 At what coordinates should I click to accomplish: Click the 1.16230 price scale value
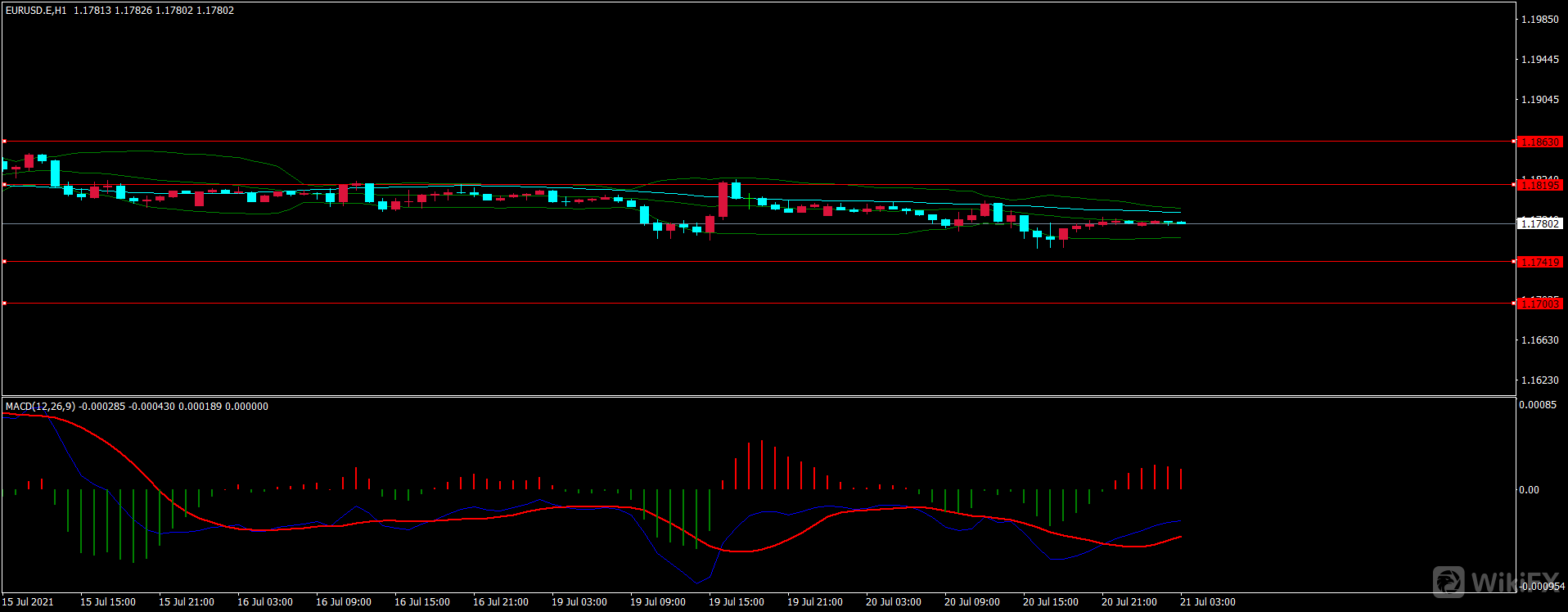pos(1539,380)
